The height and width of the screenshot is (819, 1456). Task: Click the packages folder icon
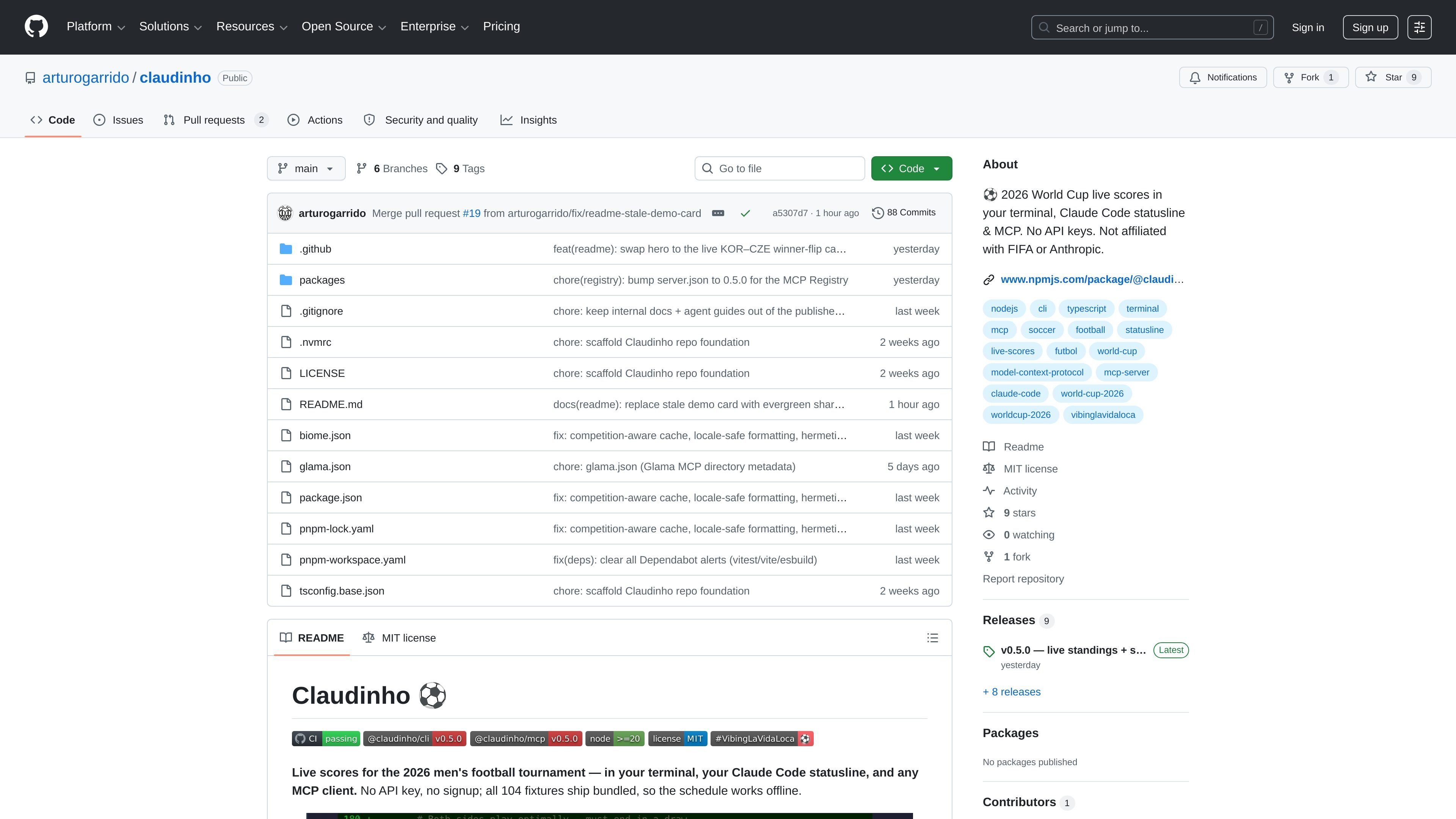pyautogui.click(x=286, y=280)
